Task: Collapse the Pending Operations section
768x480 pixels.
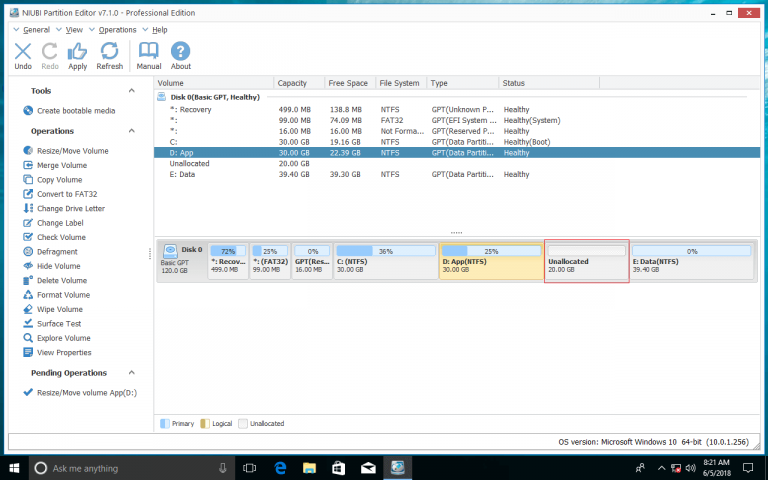Action: (x=131, y=373)
